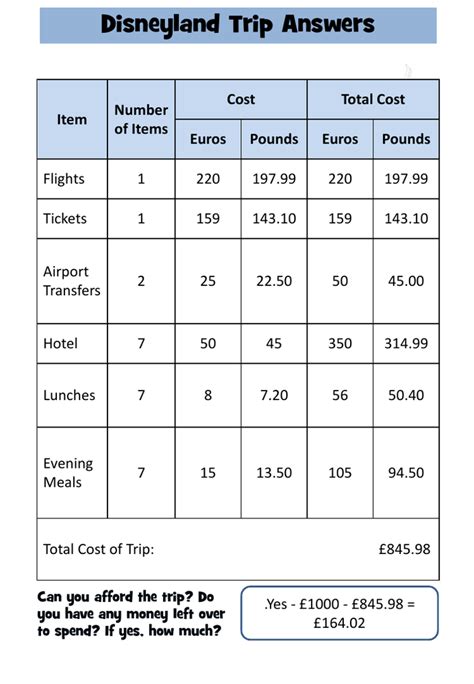Select the Total Cost header cell
474x684 pixels.
click(x=373, y=99)
